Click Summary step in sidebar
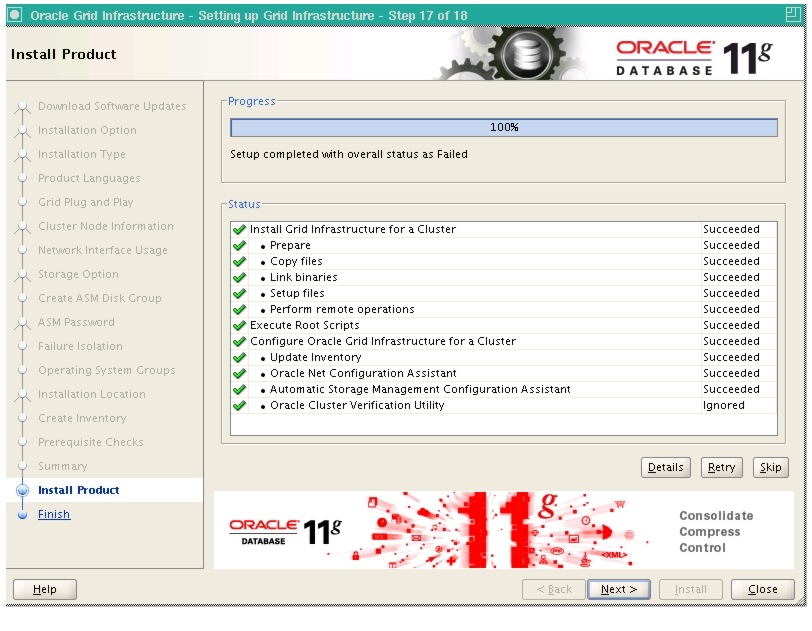Screen dimensions: 812x631 click(63, 466)
